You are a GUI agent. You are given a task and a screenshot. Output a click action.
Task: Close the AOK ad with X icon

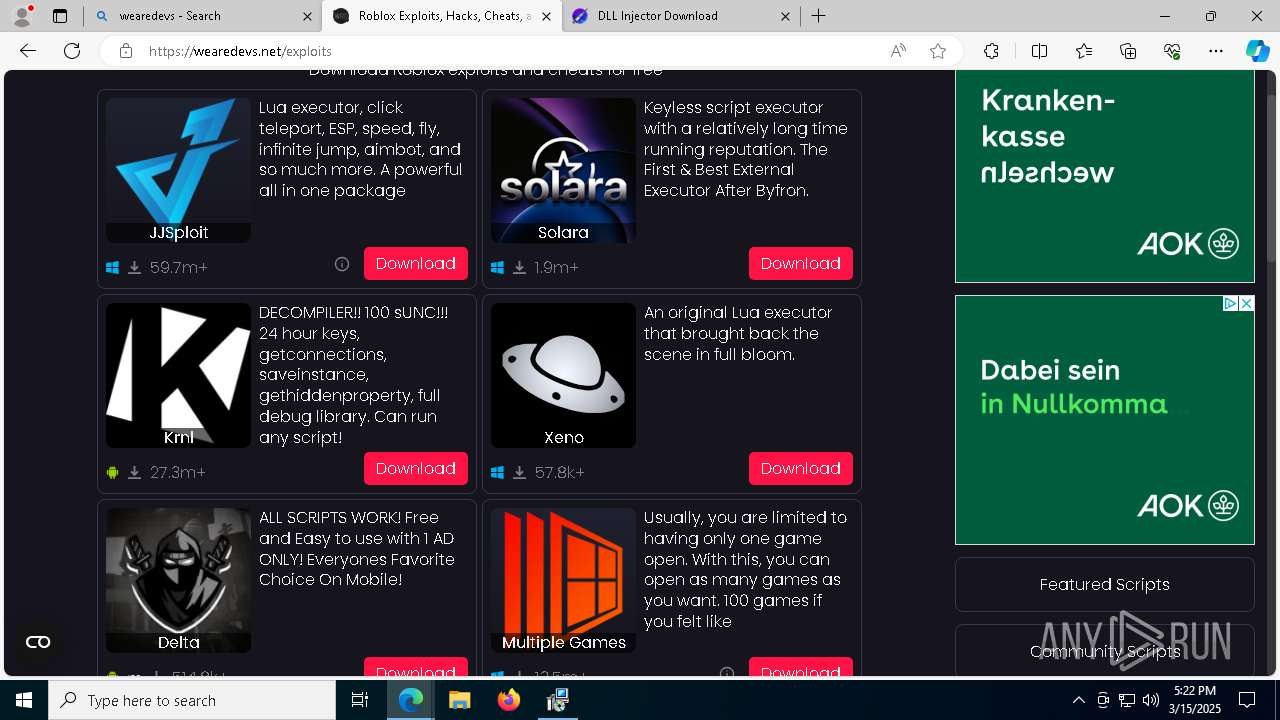pos(1247,303)
